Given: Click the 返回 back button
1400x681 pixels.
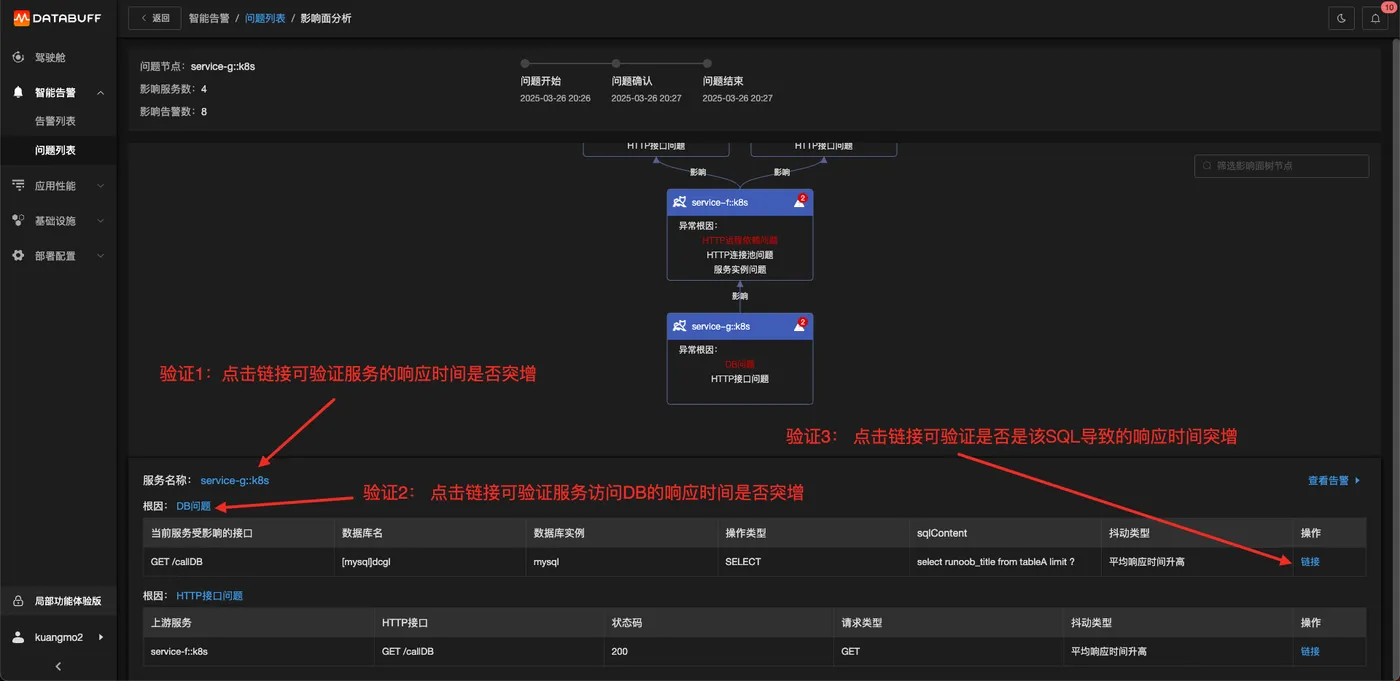Looking at the screenshot, I should [155, 18].
